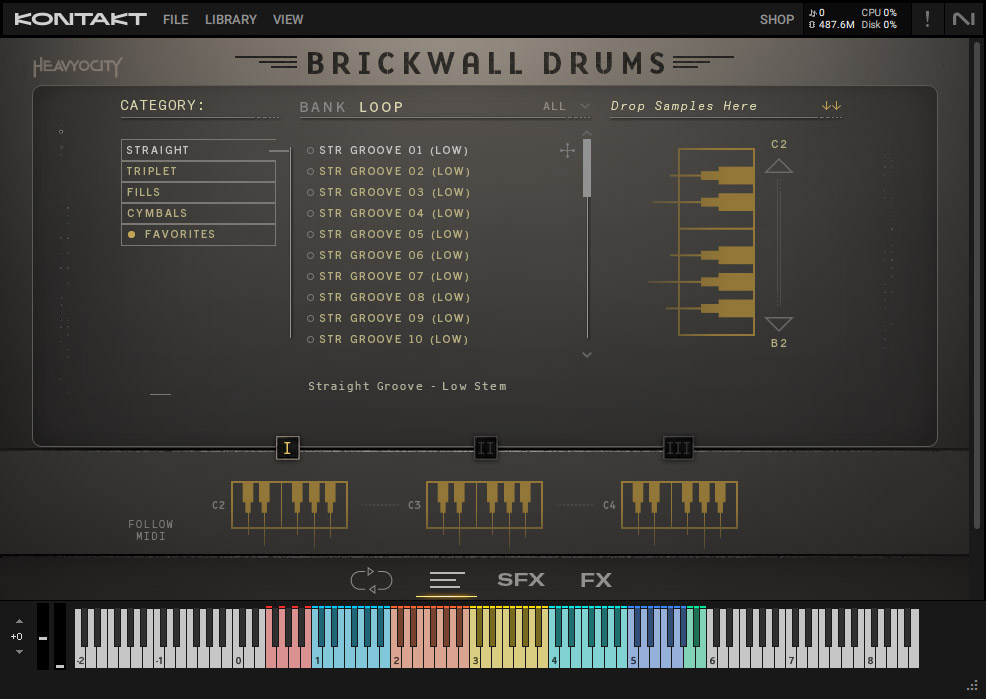The width and height of the screenshot is (986, 699).
Task: Select bank slot III
Action: (x=679, y=448)
